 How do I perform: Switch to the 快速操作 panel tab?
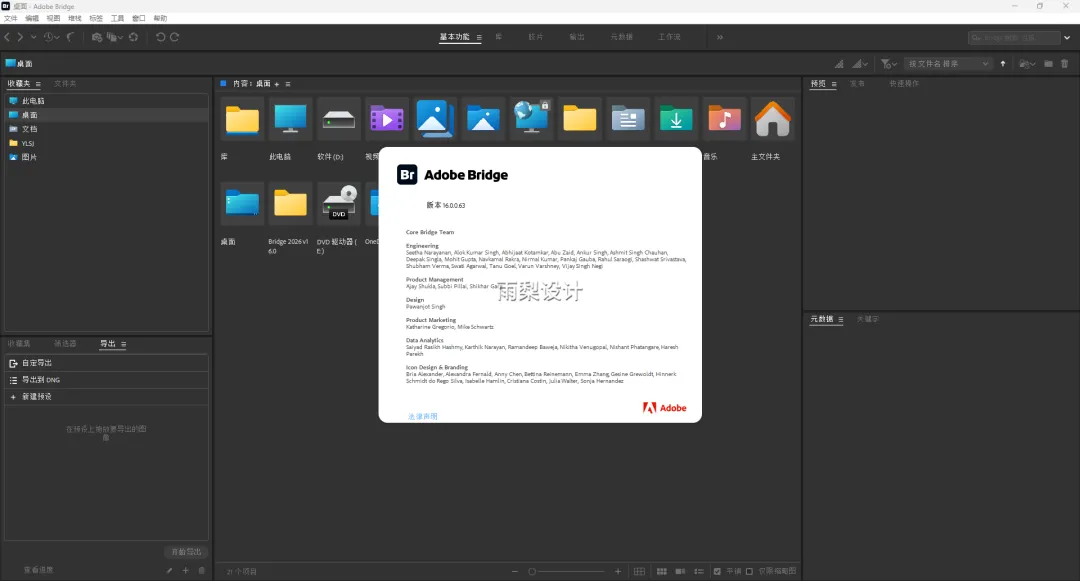tap(904, 83)
